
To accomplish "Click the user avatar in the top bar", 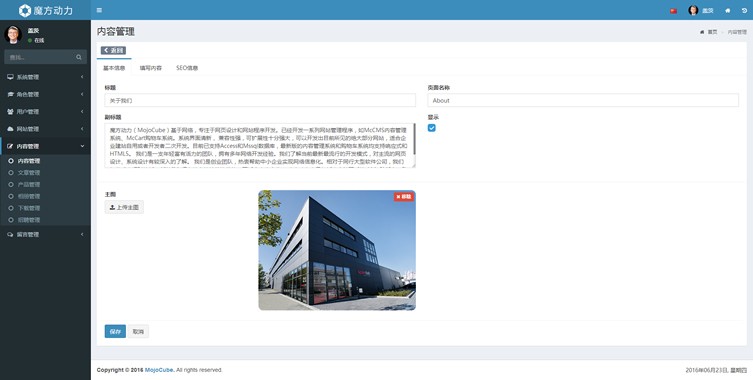I will click(693, 10).
